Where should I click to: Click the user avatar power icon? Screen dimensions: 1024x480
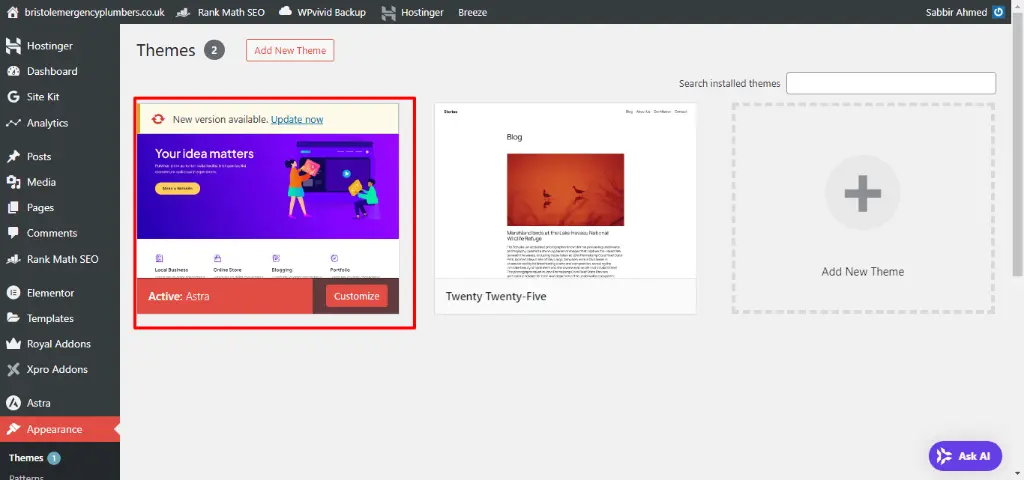[998, 12]
